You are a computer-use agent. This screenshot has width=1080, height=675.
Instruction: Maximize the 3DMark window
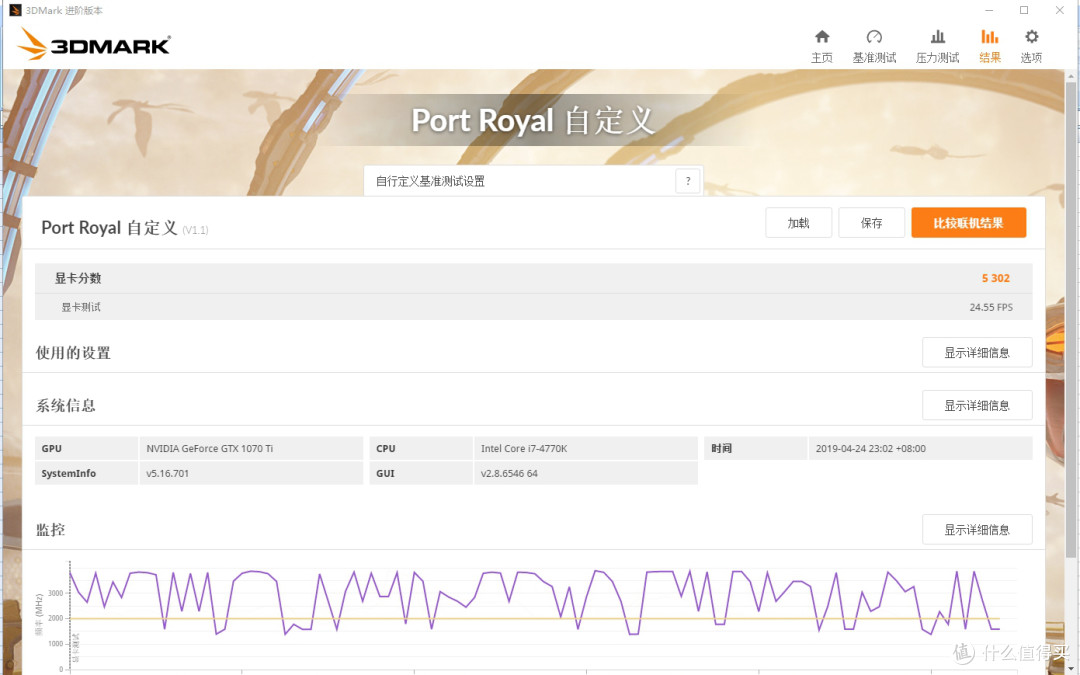point(1024,10)
